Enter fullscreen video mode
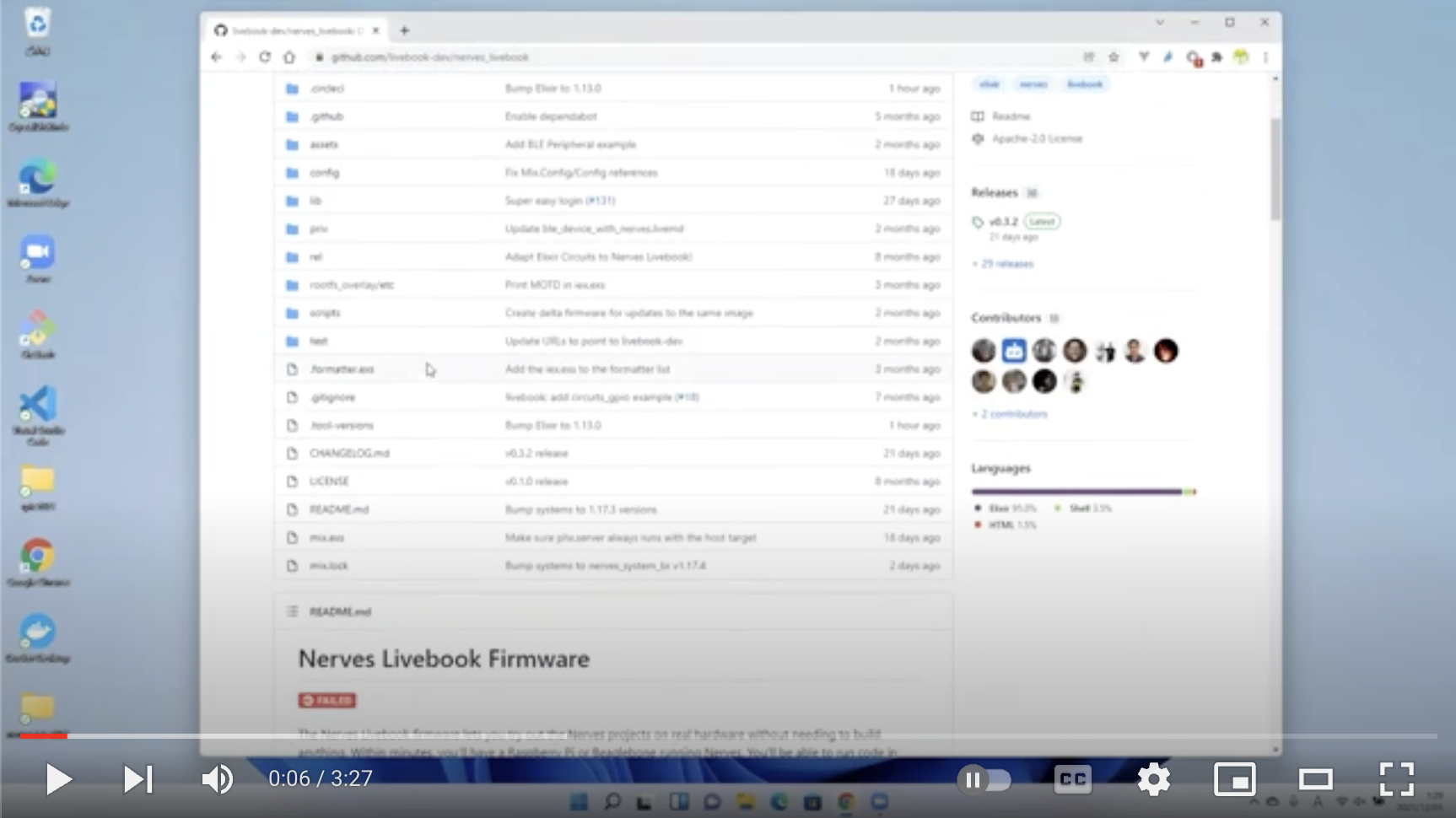The height and width of the screenshot is (818, 1456). (x=1396, y=779)
